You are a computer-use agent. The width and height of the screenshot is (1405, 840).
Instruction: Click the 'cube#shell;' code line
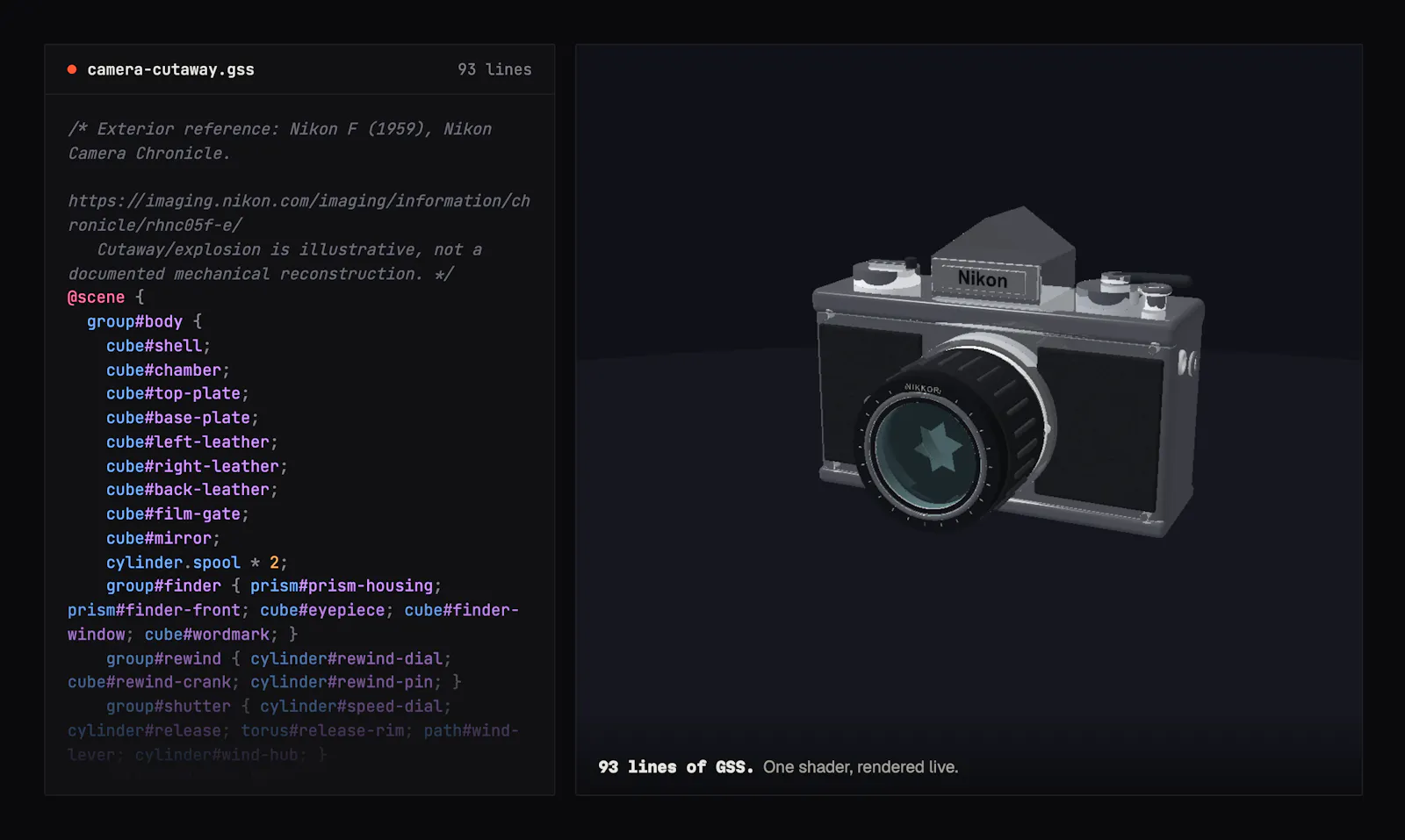[x=158, y=346]
